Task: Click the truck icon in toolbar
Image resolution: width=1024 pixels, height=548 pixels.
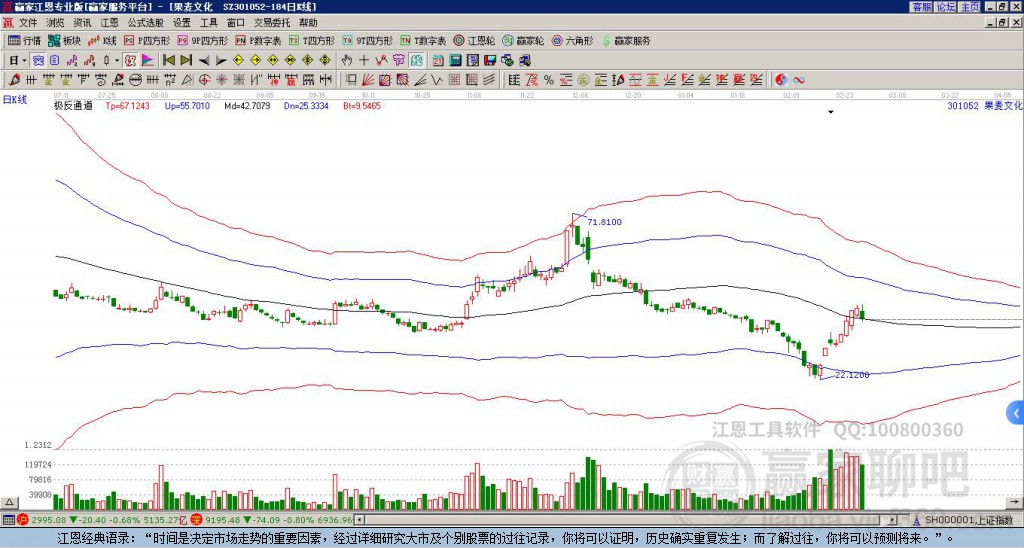Action: click(x=524, y=61)
